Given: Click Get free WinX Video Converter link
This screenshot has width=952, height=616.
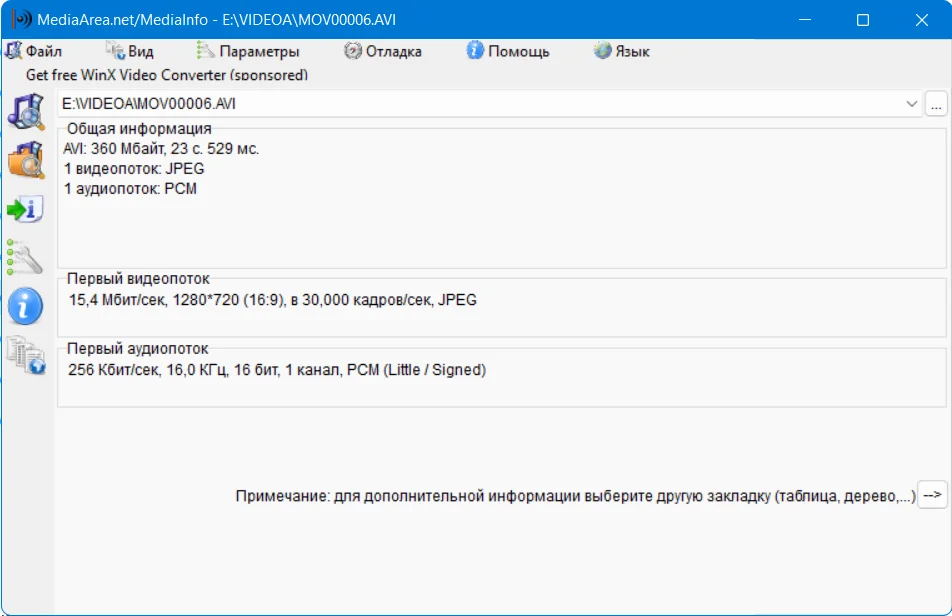Looking at the screenshot, I should 167,75.
